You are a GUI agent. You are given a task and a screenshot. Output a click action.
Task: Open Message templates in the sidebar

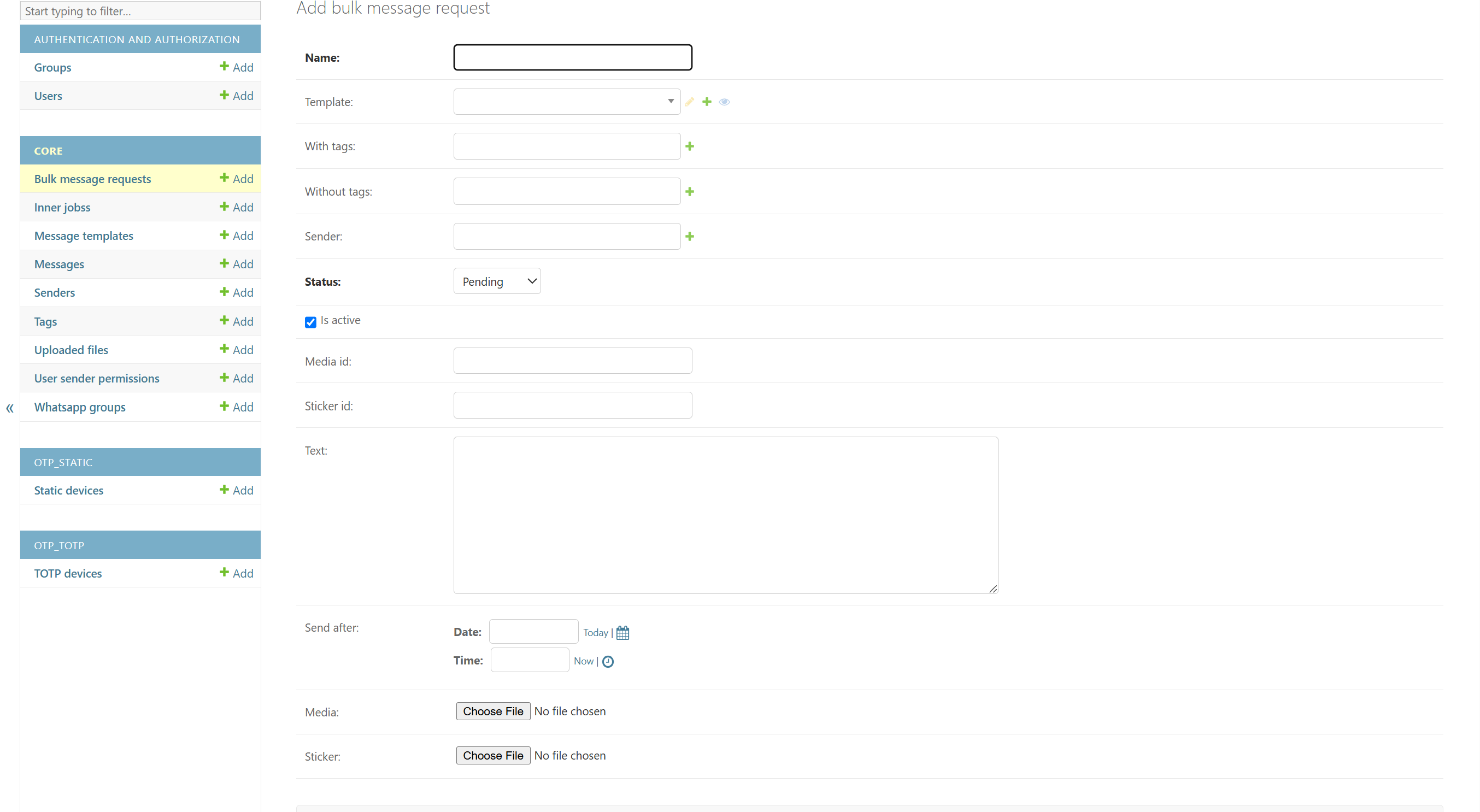tap(84, 236)
